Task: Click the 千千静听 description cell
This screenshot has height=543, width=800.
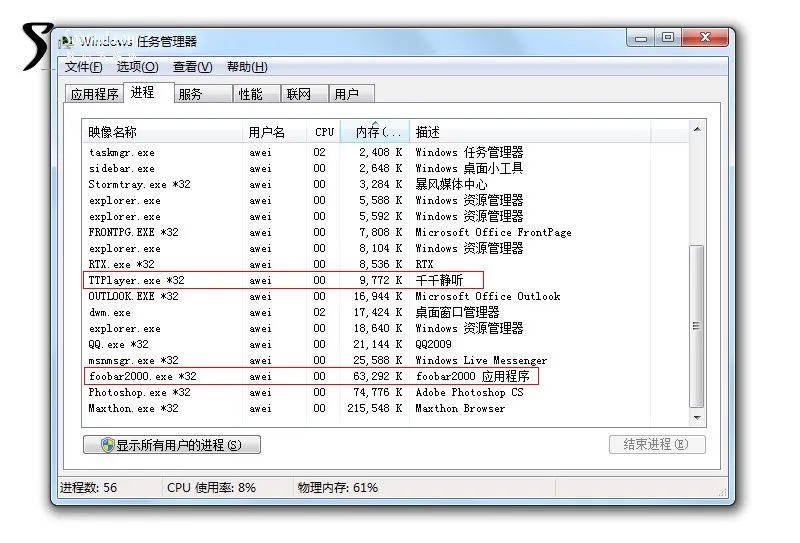Action: (x=439, y=280)
